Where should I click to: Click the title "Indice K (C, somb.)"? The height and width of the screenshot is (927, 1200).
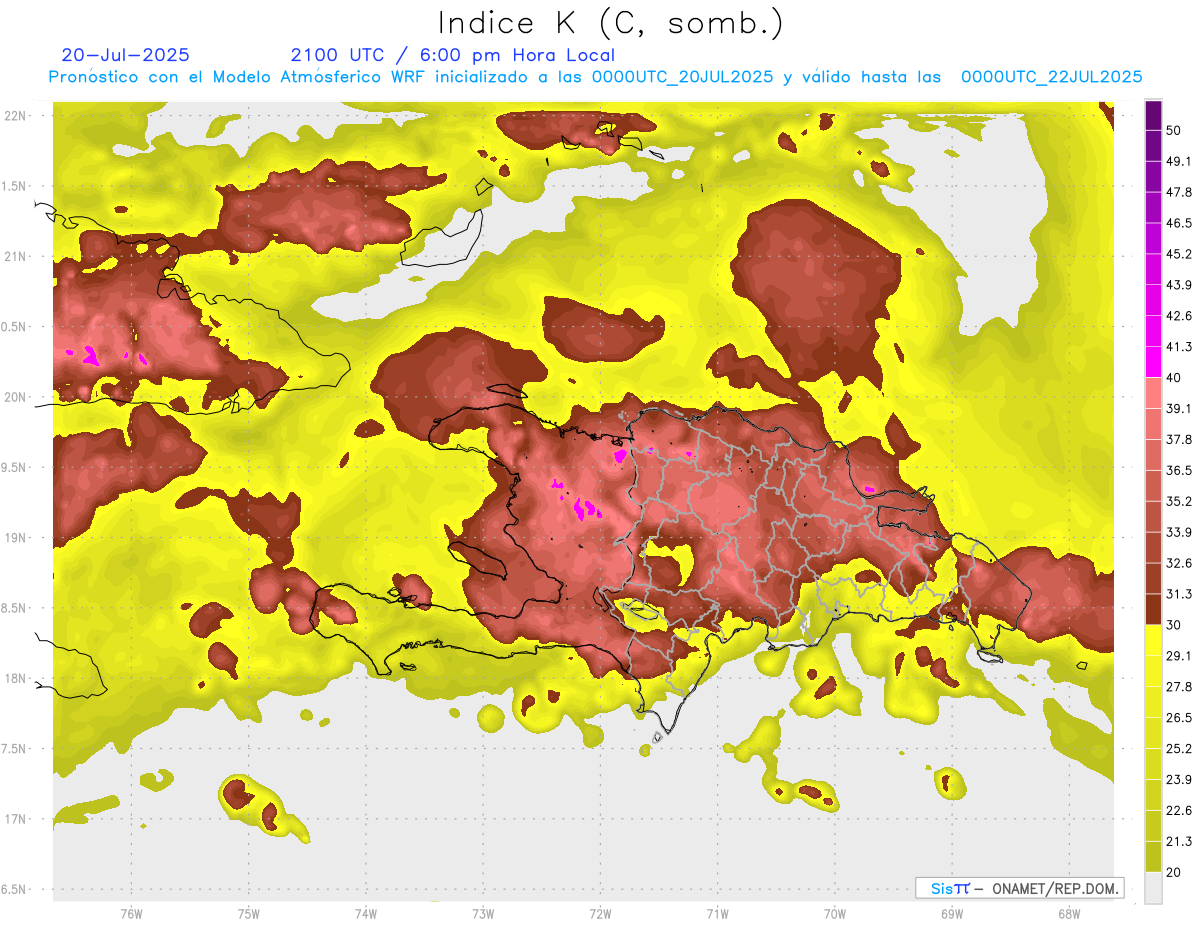[611, 24]
